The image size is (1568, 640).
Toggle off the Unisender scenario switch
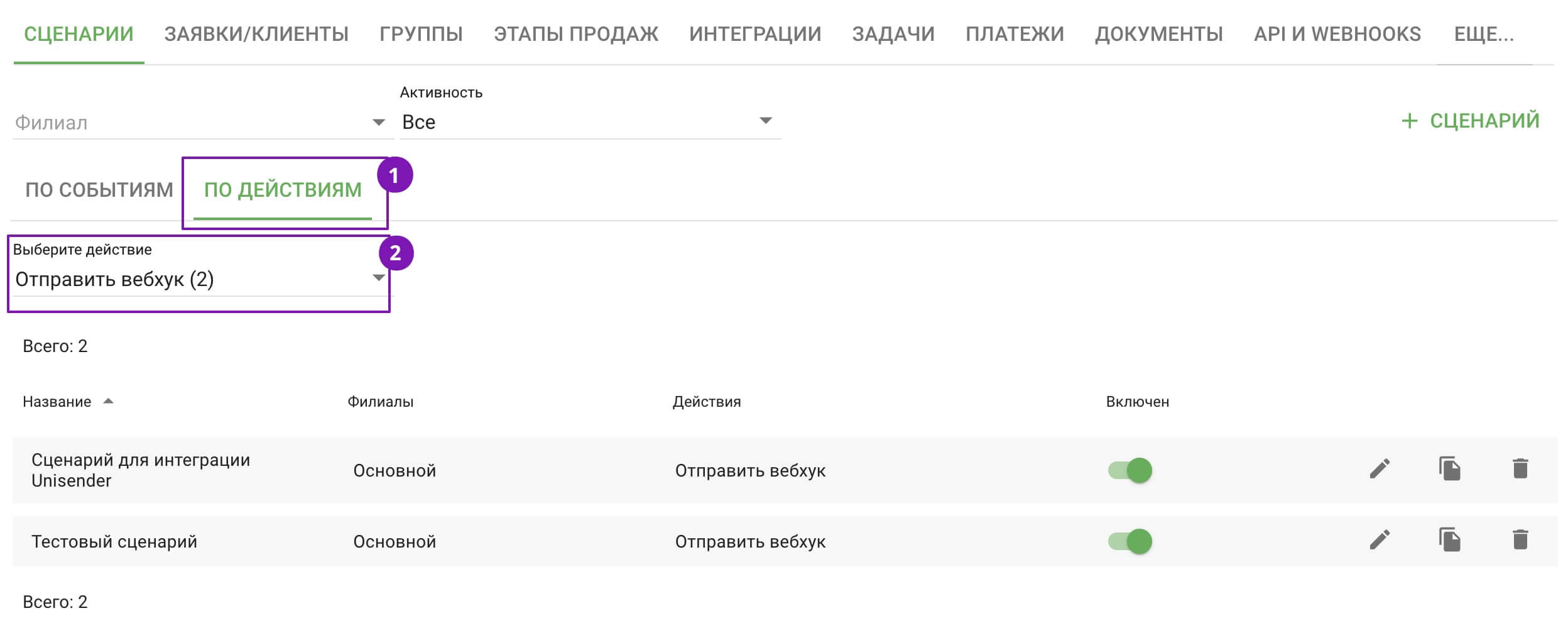(x=1130, y=470)
